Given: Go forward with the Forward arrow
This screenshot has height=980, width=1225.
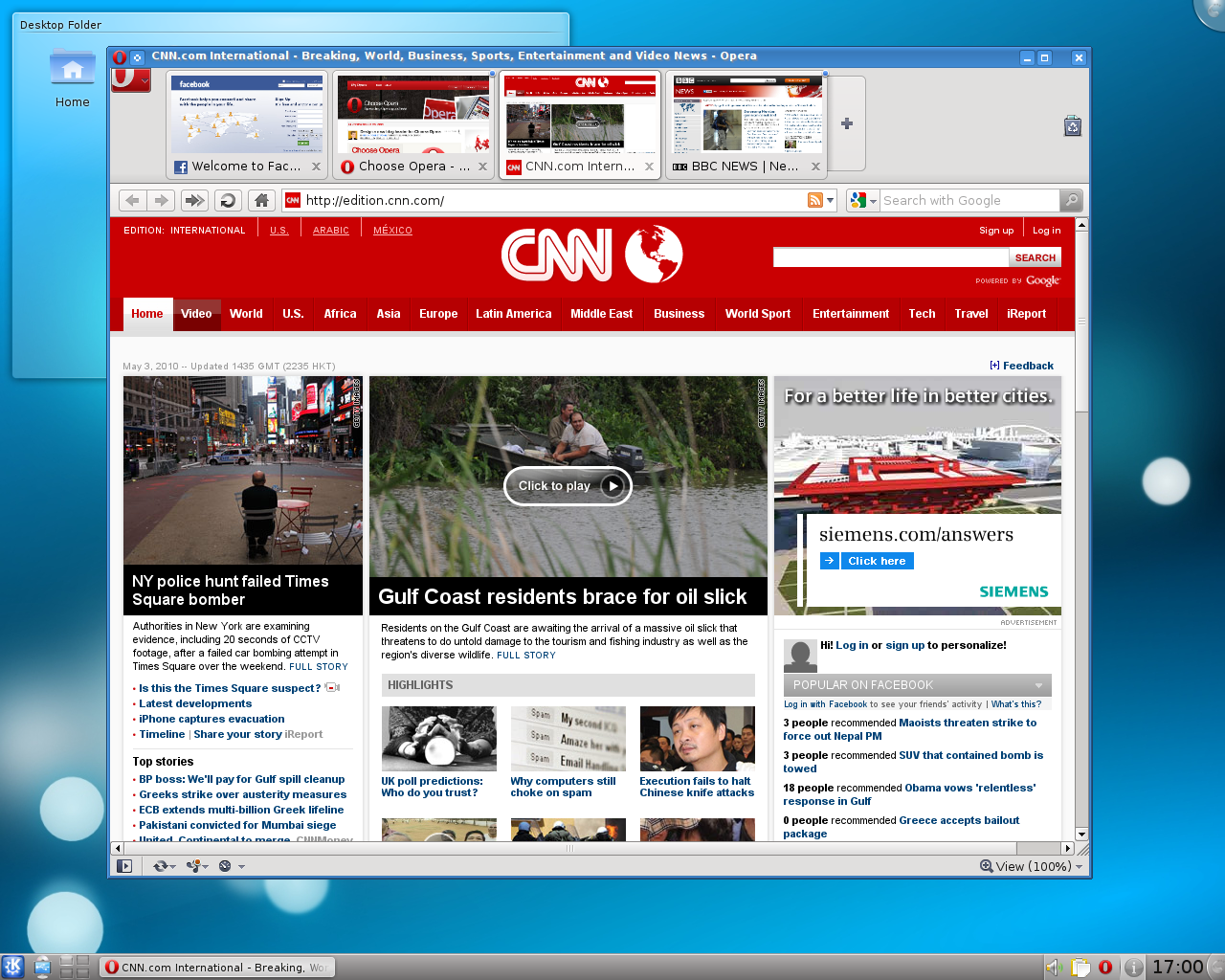Looking at the screenshot, I should (162, 200).
